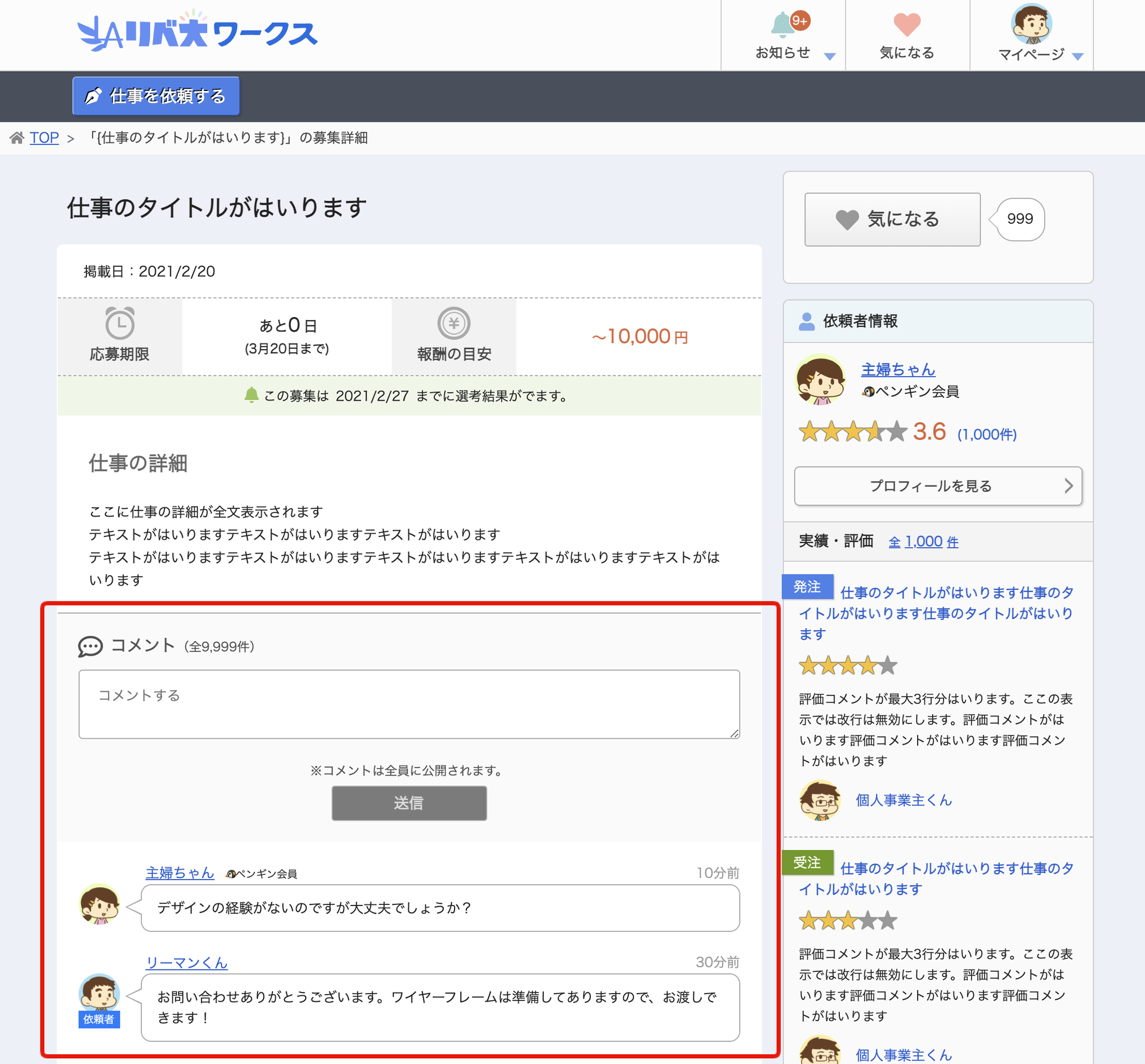Click the 999 favorites count bubble
Screen dimensions: 1145x1064
[1020, 219]
